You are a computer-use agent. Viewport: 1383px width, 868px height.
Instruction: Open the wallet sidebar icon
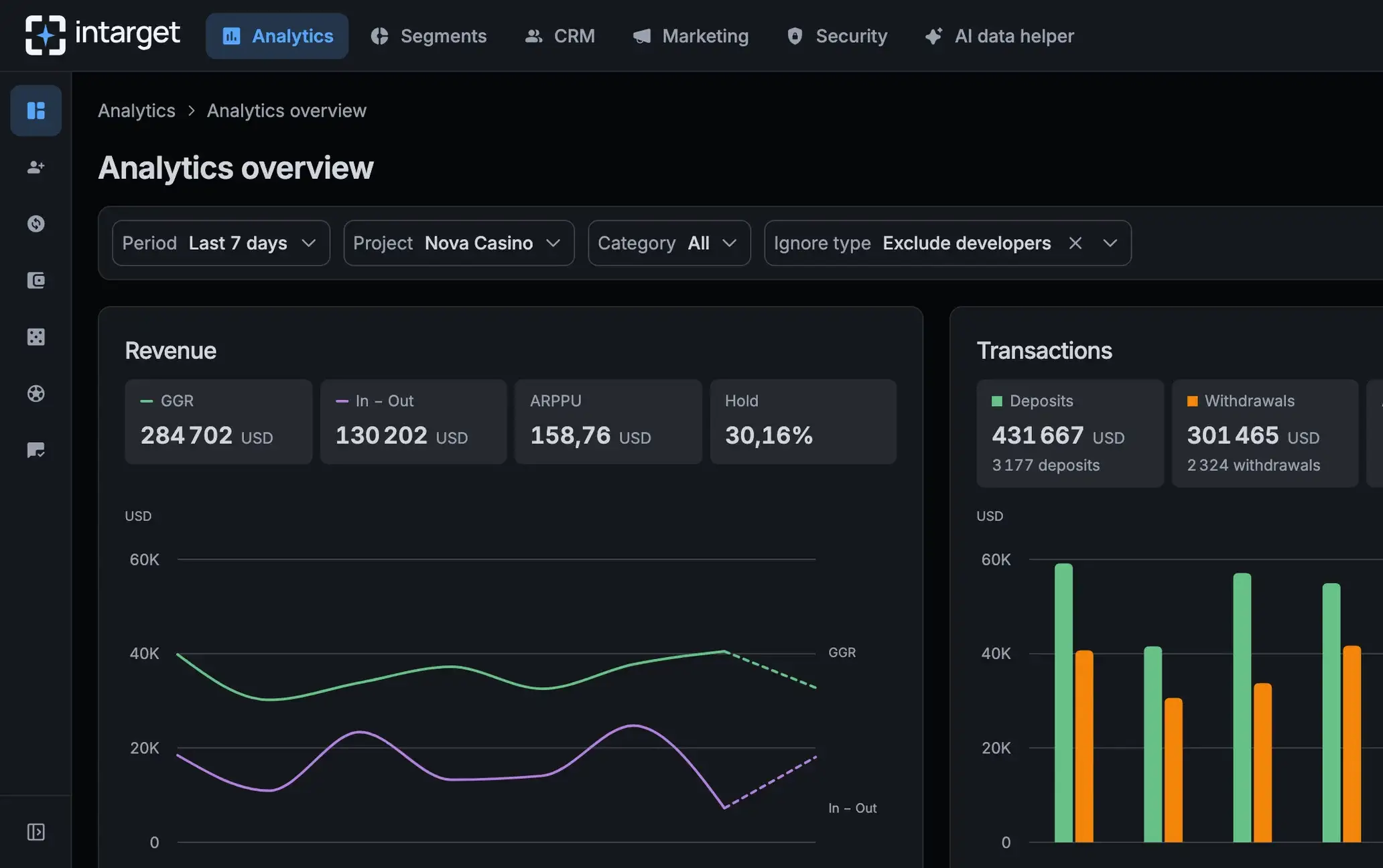[36, 280]
